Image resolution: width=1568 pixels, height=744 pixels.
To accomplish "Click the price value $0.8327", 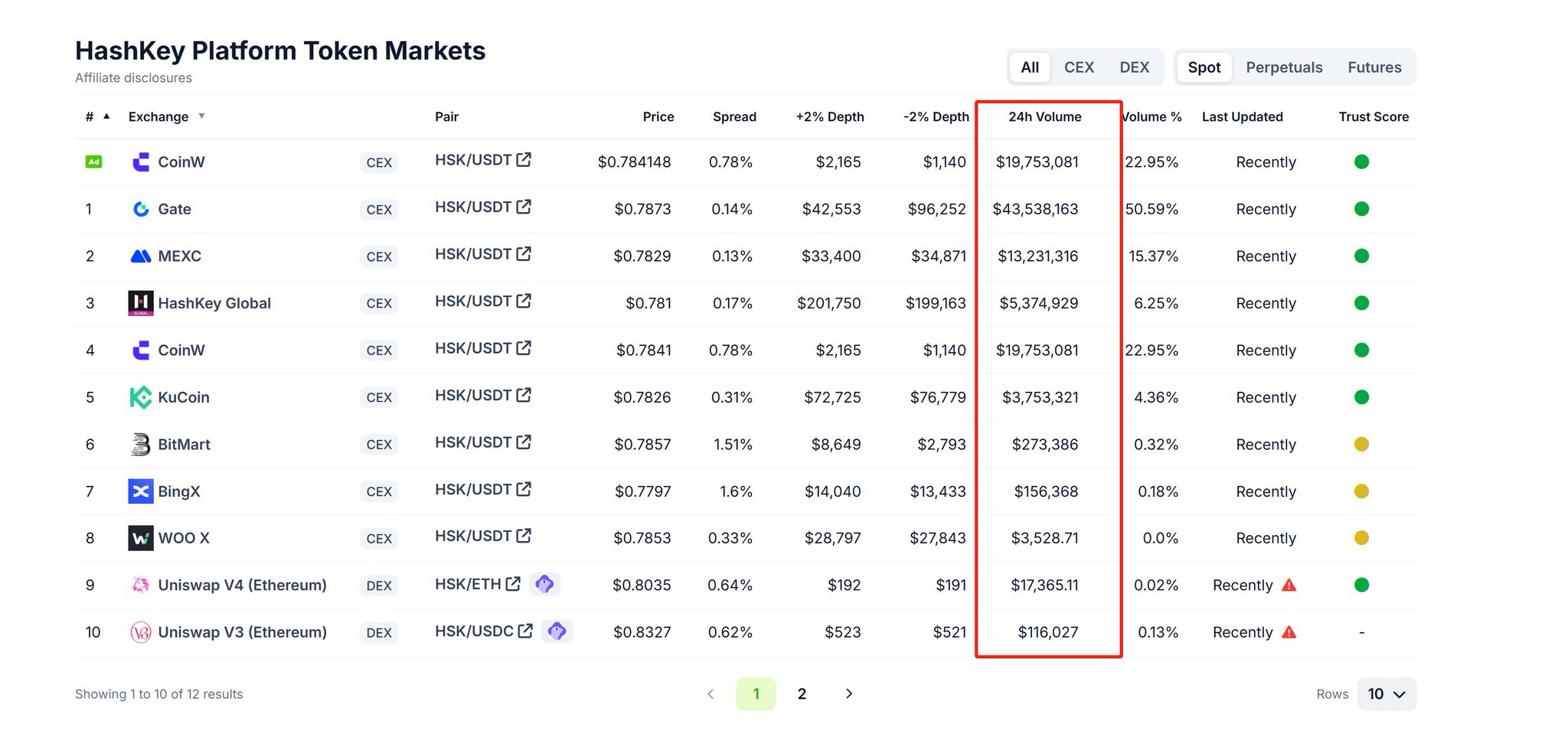I will tap(642, 632).
